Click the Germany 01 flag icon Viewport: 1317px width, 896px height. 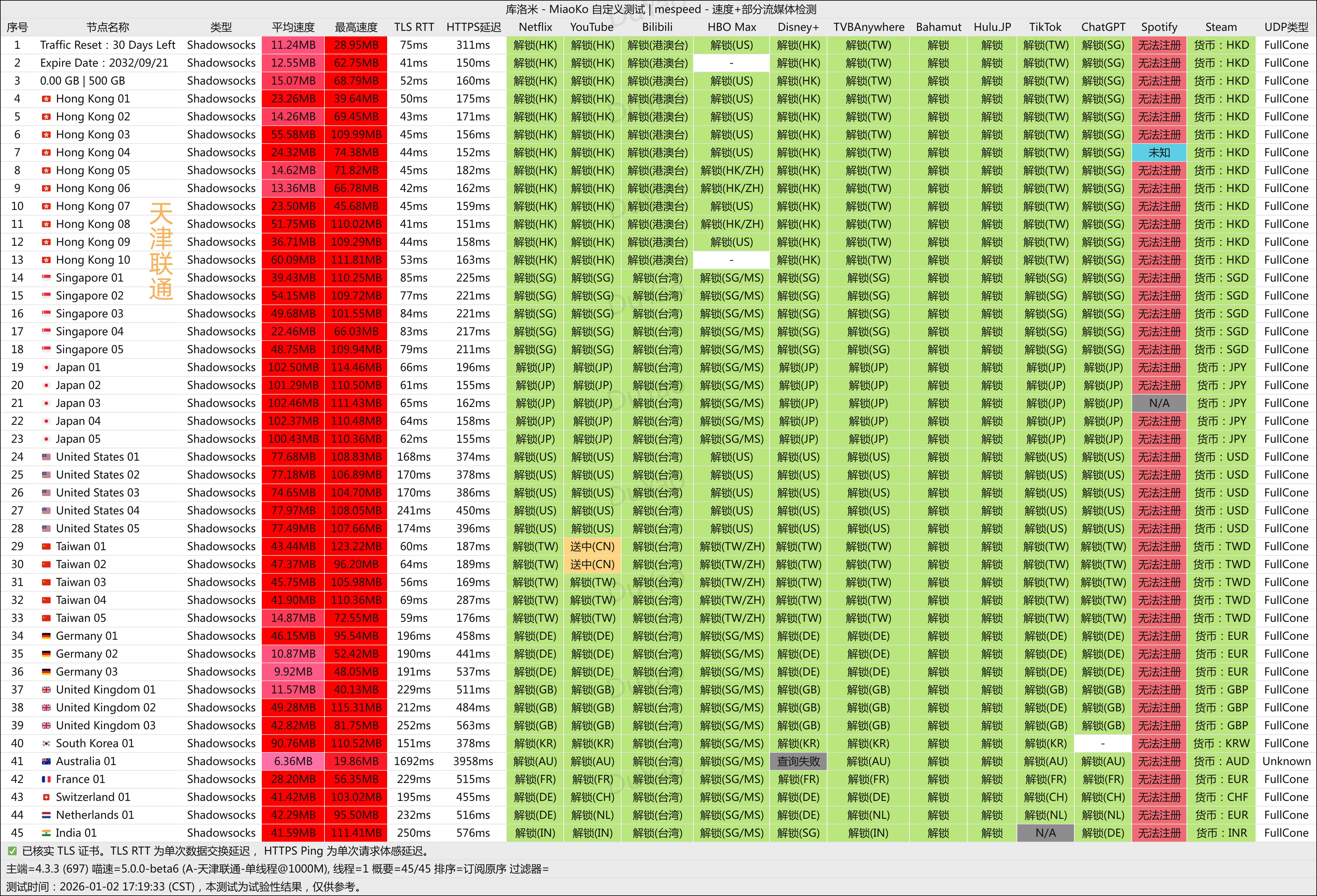click(47, 636)
